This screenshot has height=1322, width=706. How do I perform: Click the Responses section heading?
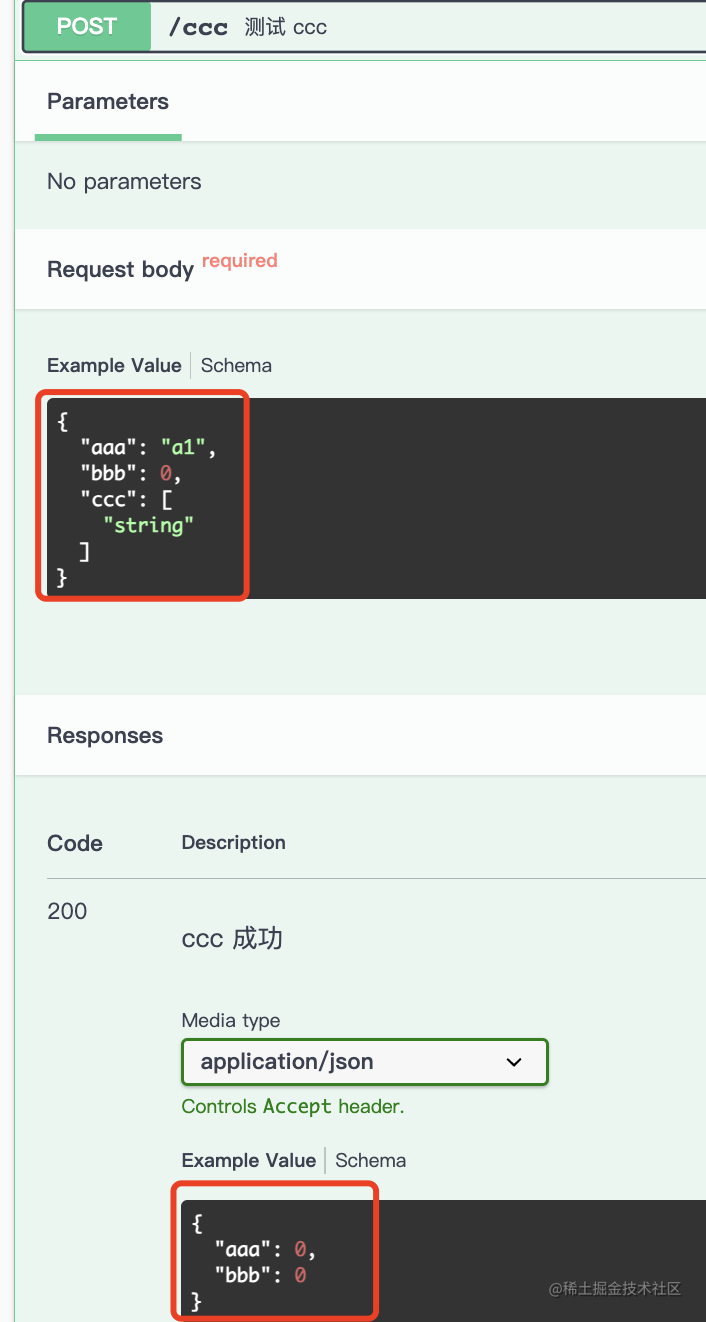(105, 736)
